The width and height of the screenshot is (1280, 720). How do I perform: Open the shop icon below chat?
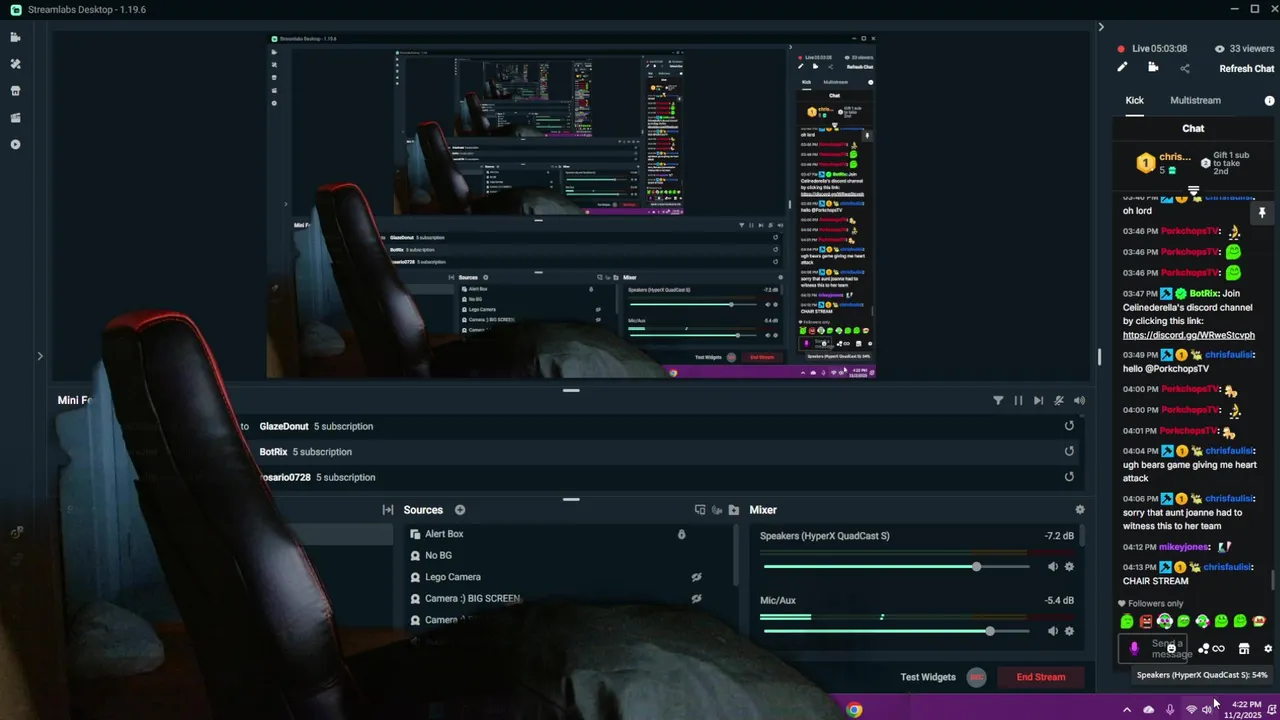pos(1244,649)
